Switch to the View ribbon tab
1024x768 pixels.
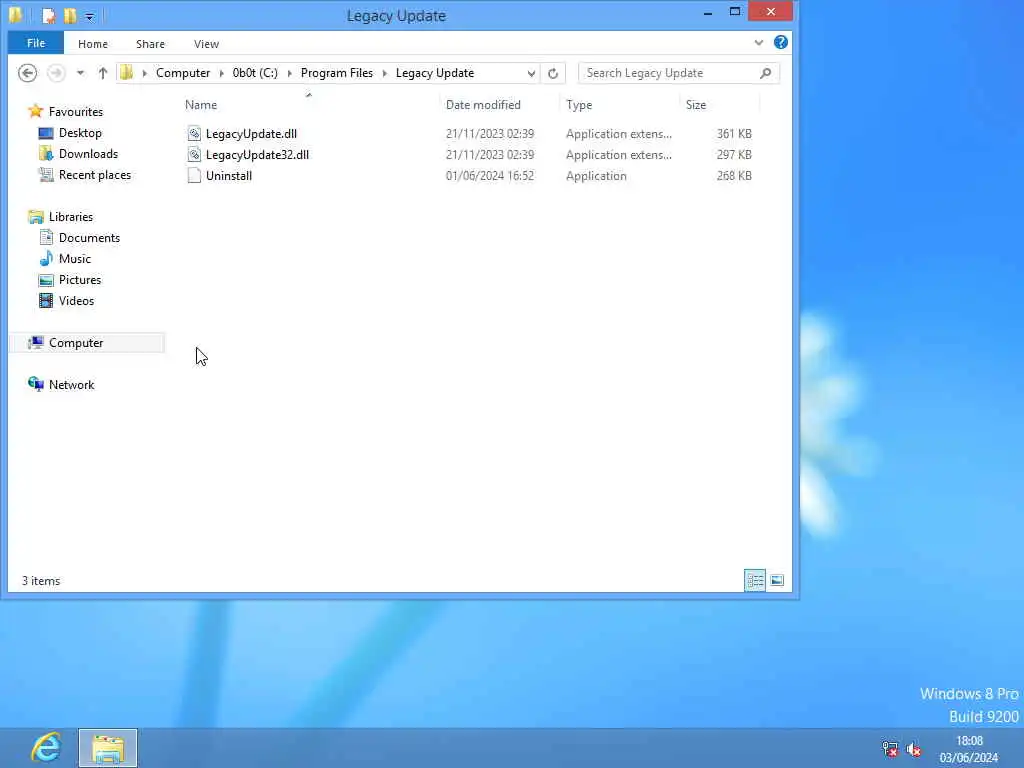point(206,44)
